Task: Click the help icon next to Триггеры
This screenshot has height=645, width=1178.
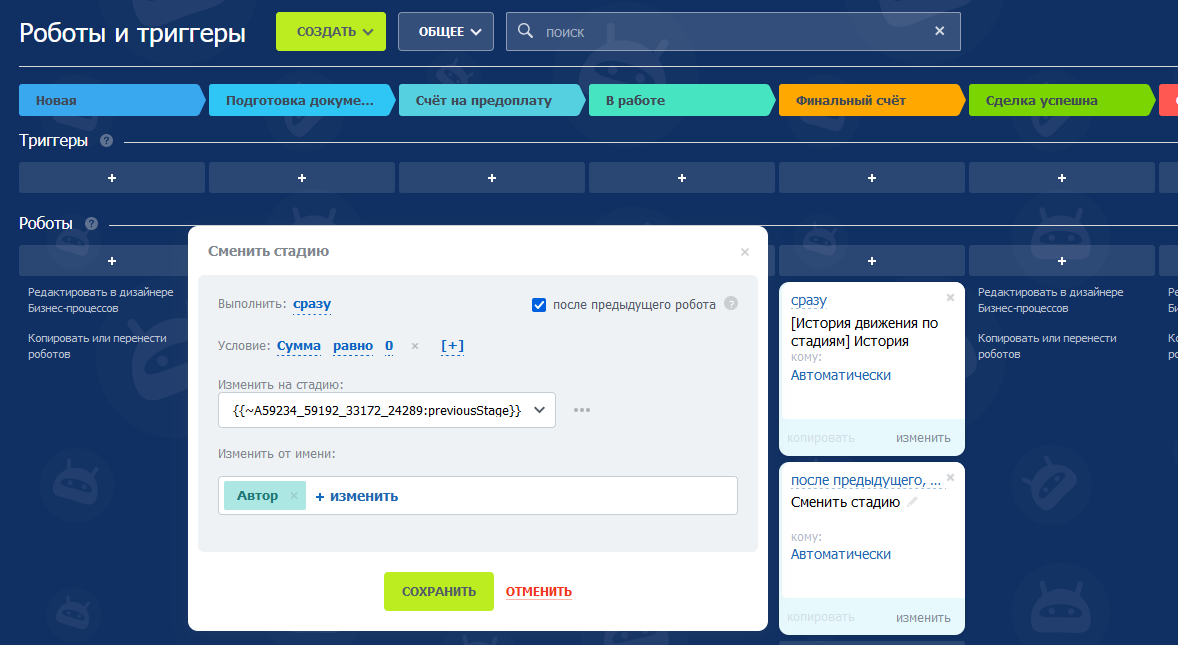Action: click(106, 141)
